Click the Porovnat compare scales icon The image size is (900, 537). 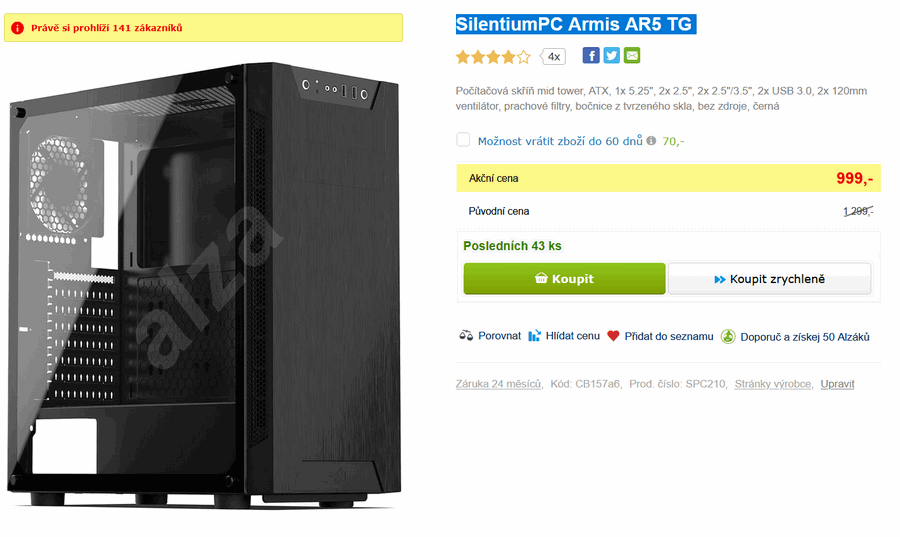[x=466, y=336]
